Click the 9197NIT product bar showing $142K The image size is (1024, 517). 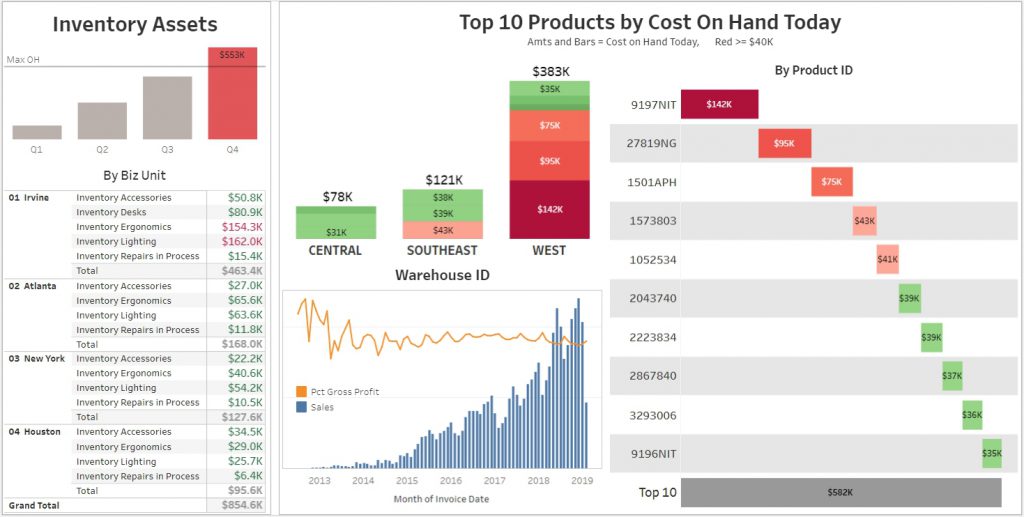[720, 104]
